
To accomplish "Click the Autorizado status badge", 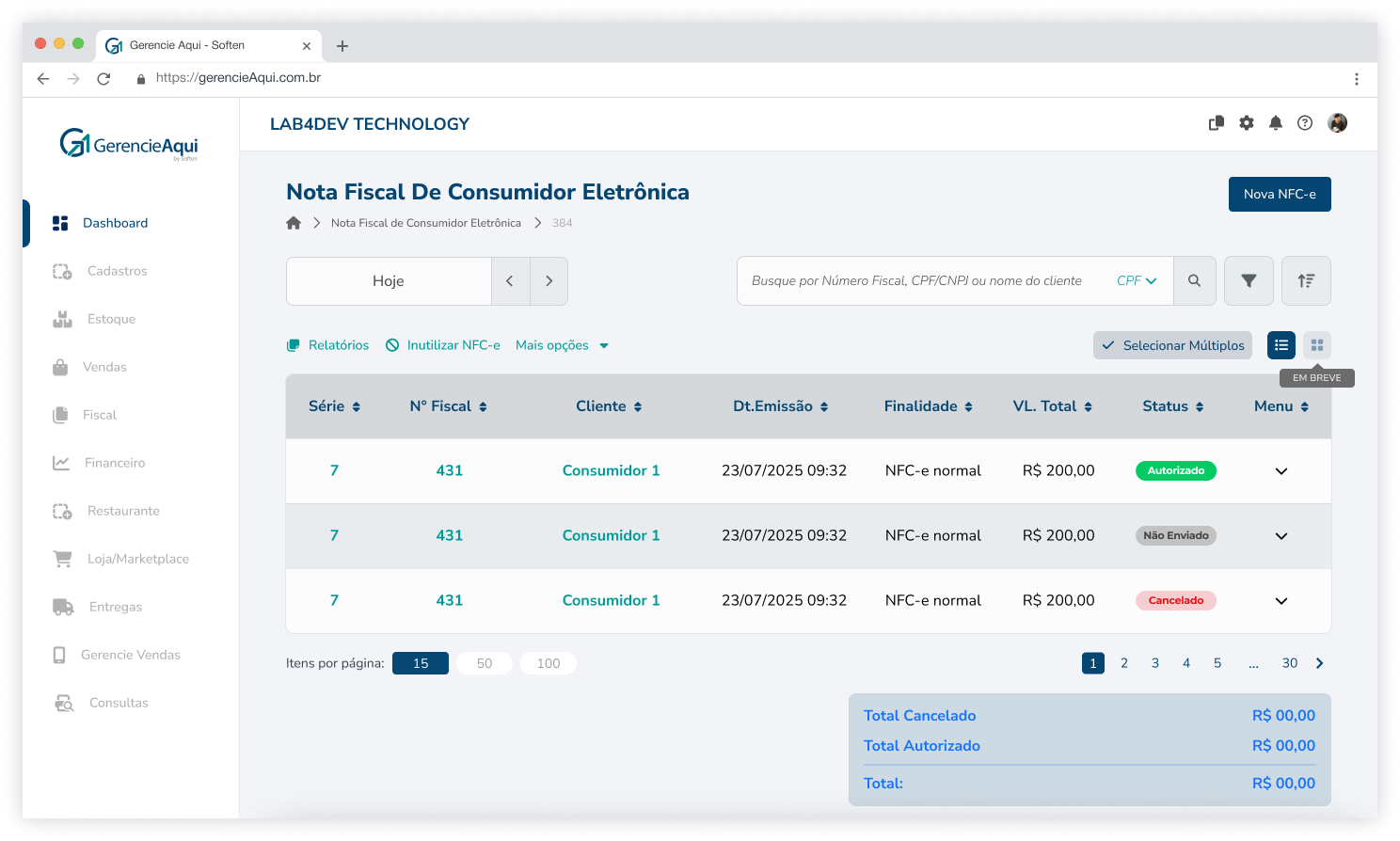I will tap(1176, 470).
